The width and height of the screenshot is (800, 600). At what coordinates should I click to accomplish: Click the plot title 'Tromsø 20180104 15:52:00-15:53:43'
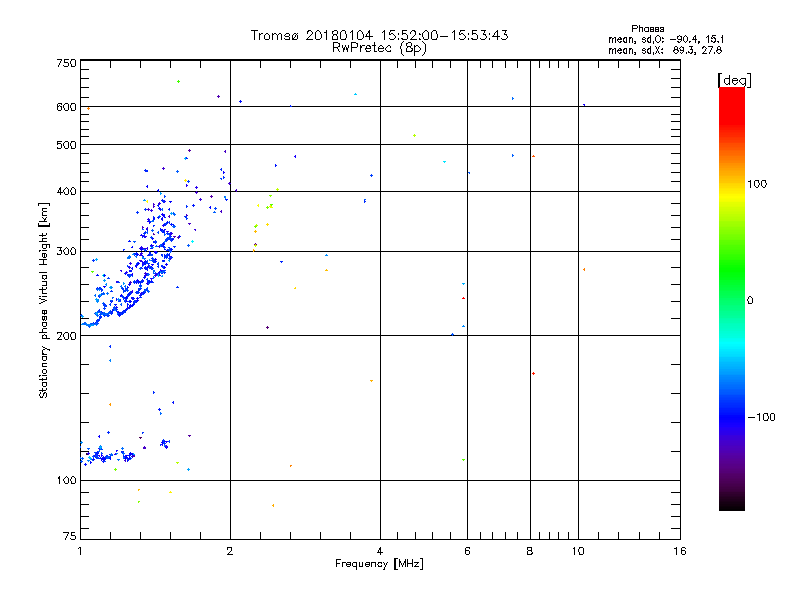click(379, 35)
